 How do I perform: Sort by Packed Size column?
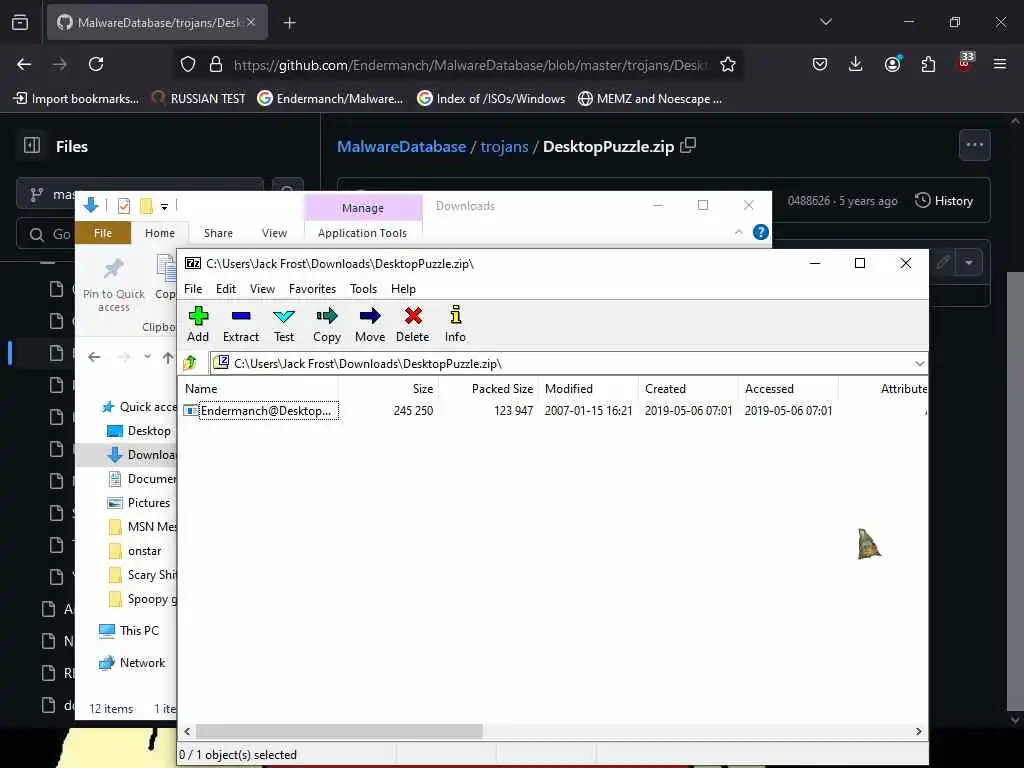pyautogui.click(x=488, y=389)
